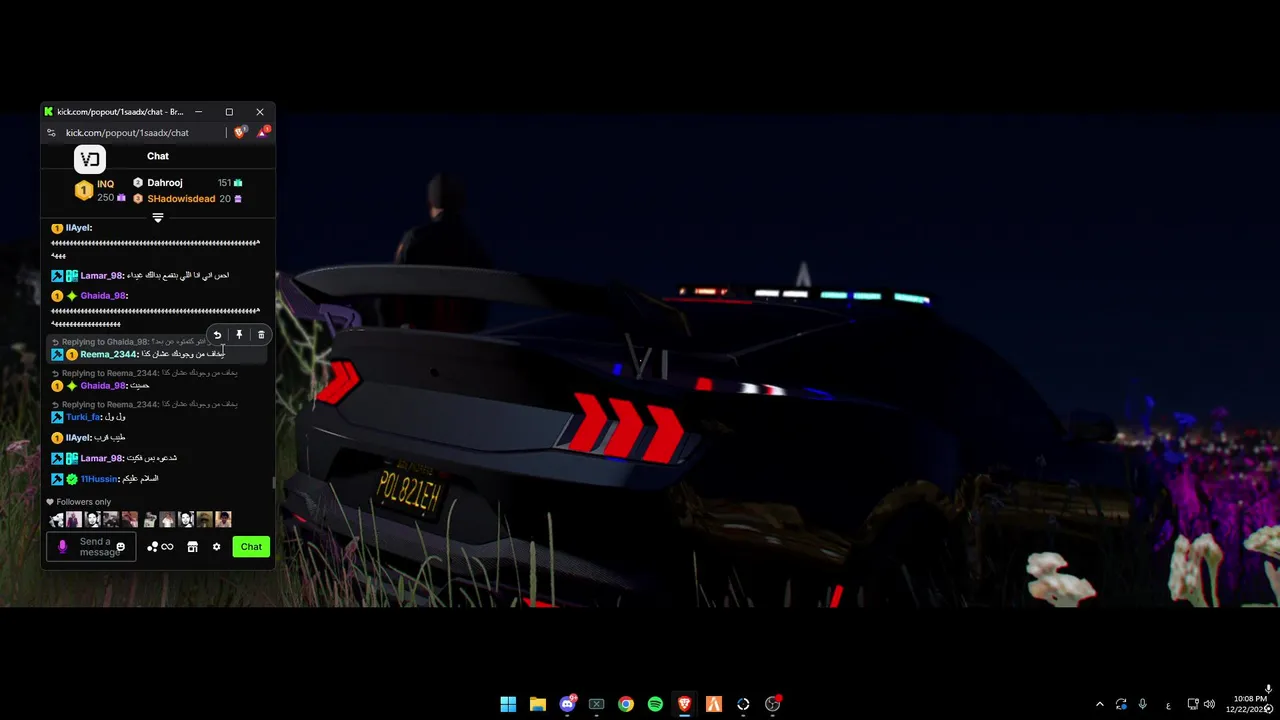This screenshot has height=720, width=1280.
Task: Click the last emote thumbnail in emote row
Action: coord(224,520)
